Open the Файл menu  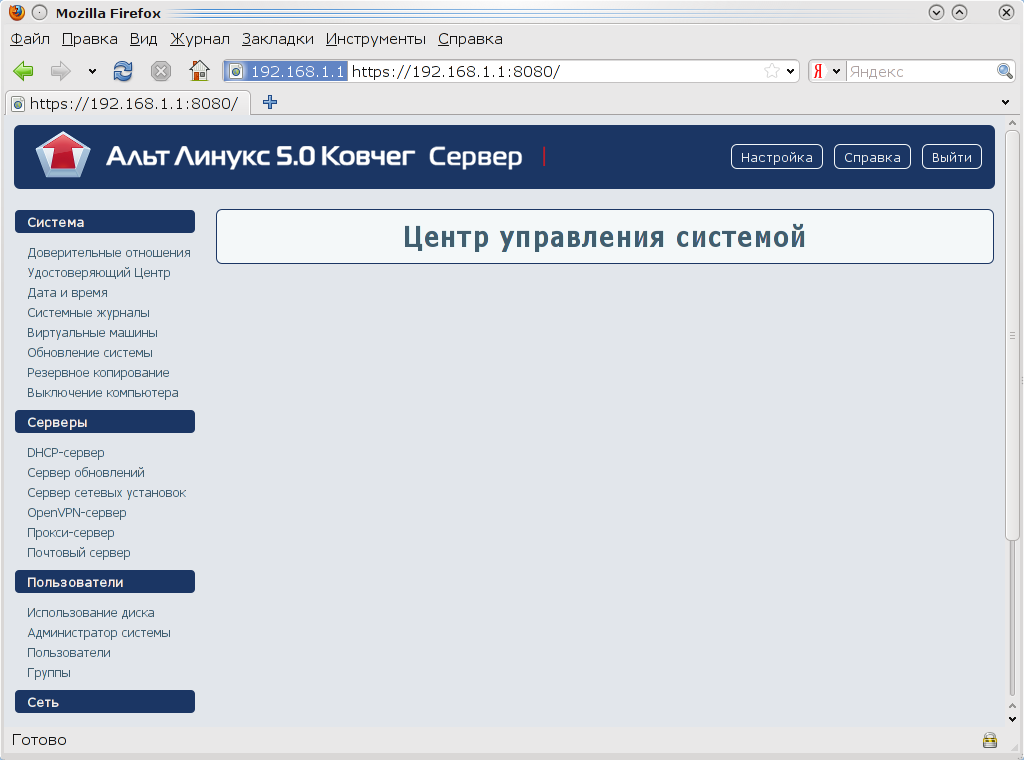tap(30, 39)
